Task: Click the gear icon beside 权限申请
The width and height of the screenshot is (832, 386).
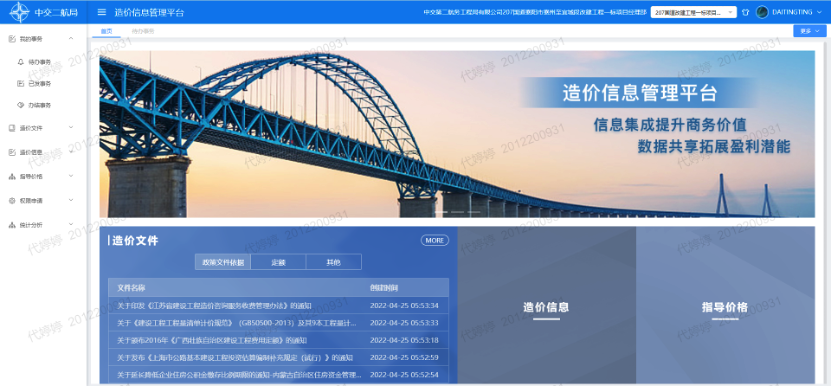Action: coord(12,201)
